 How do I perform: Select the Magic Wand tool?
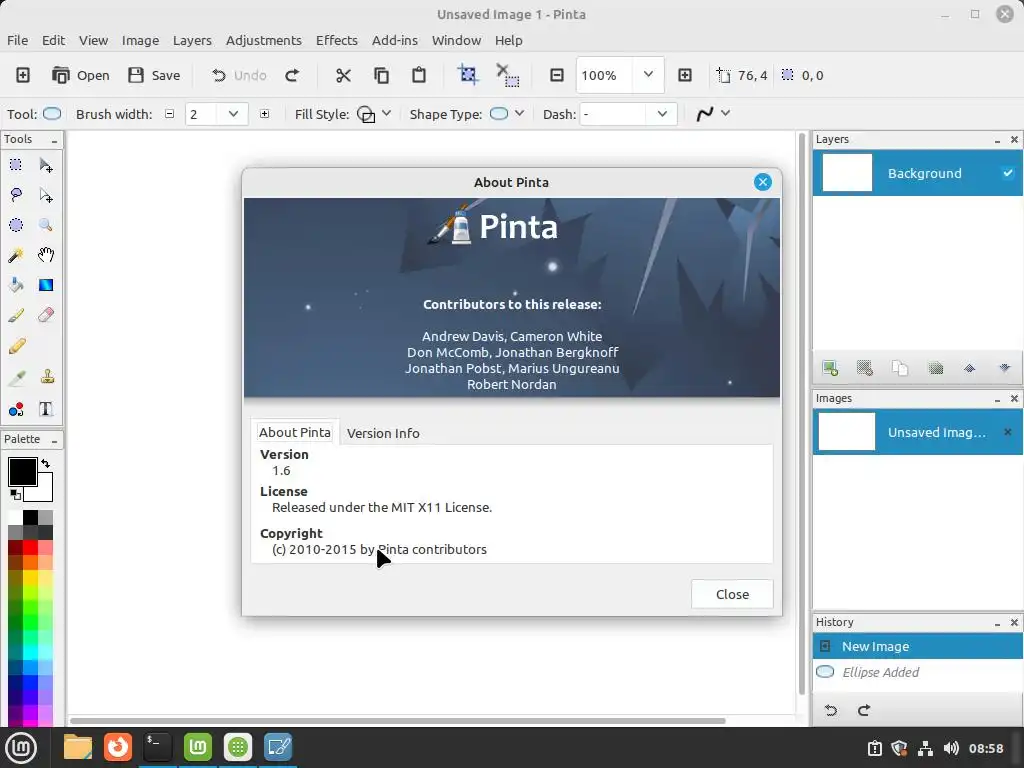[x=16, y=255]
